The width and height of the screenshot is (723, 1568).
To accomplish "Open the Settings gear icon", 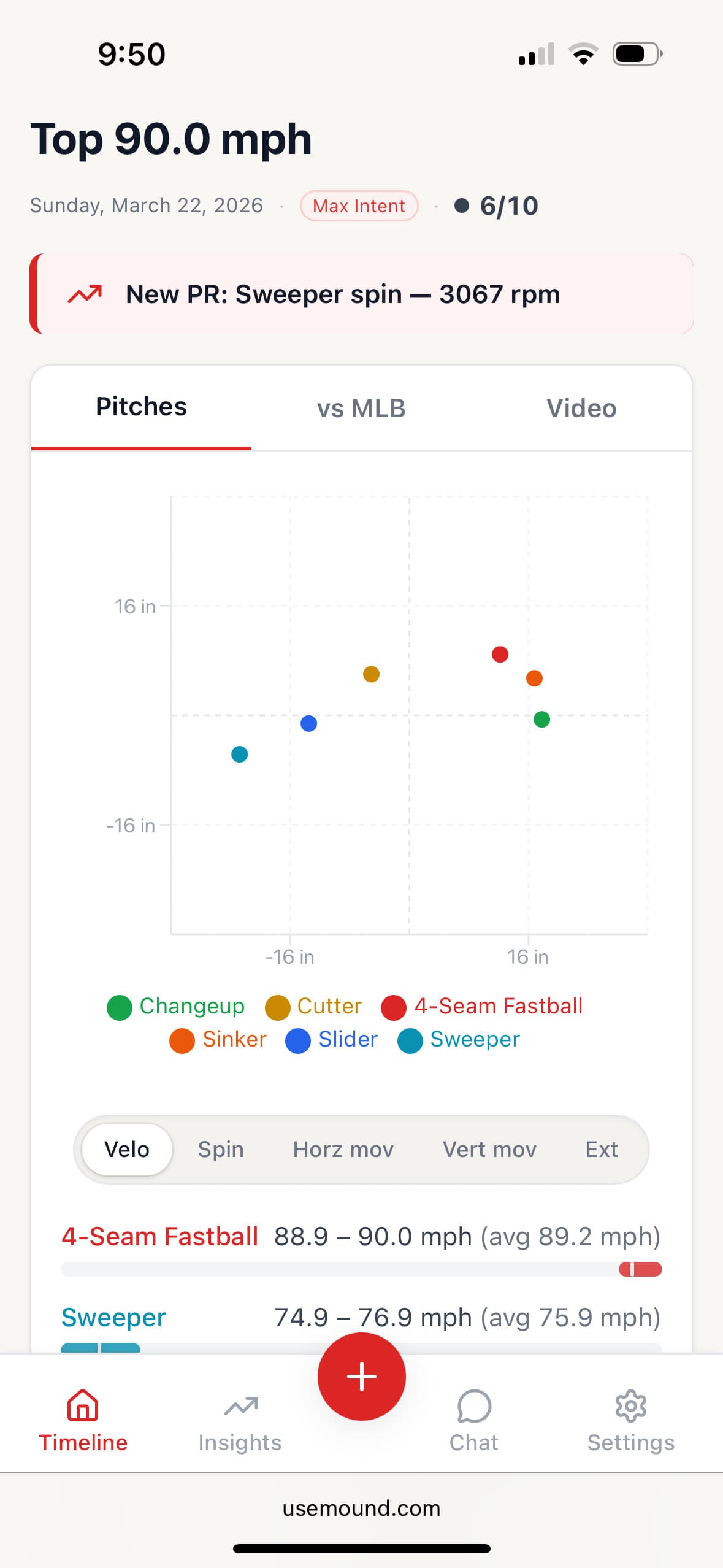I will [630, 1405].
